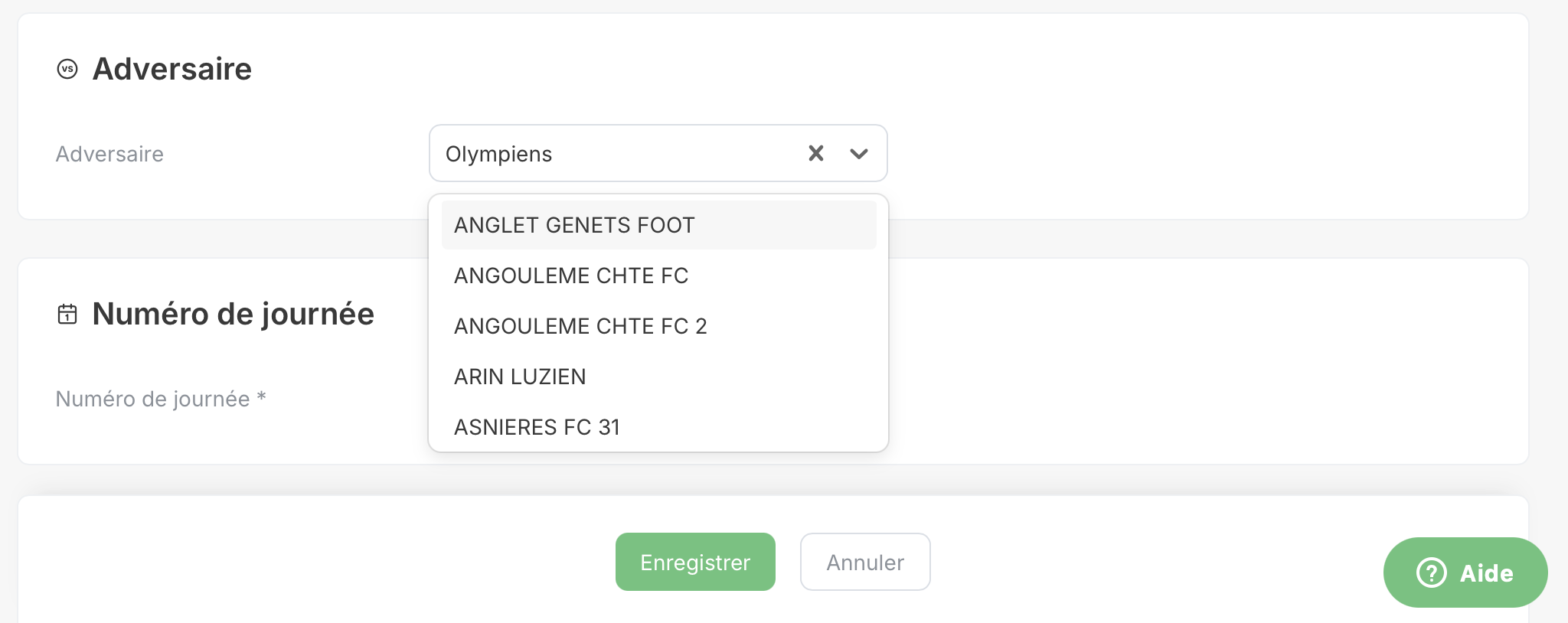Screen dimensions: 1568x623
Task: Pick ANGOULEME CHTE FC 2 from dropdown
Action: coord(580,326)
